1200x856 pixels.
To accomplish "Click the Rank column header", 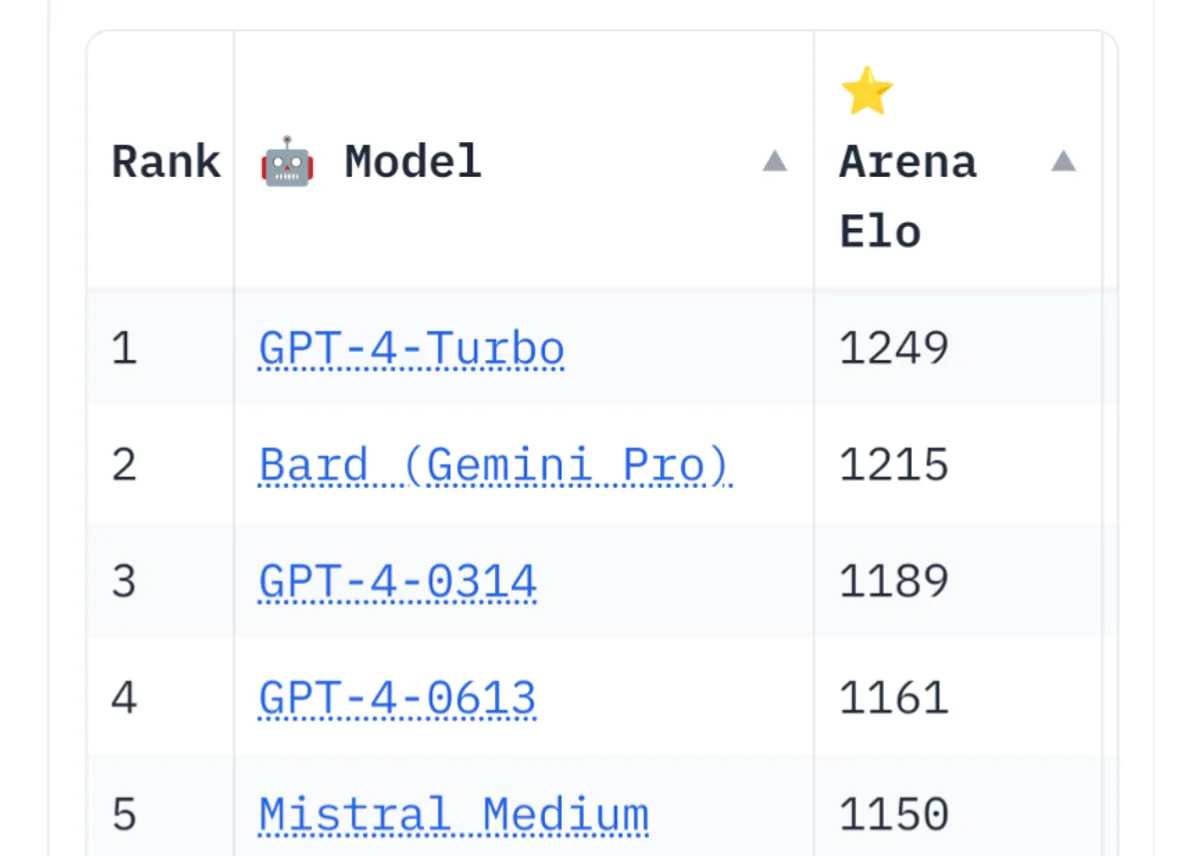I will pos(166,161).
